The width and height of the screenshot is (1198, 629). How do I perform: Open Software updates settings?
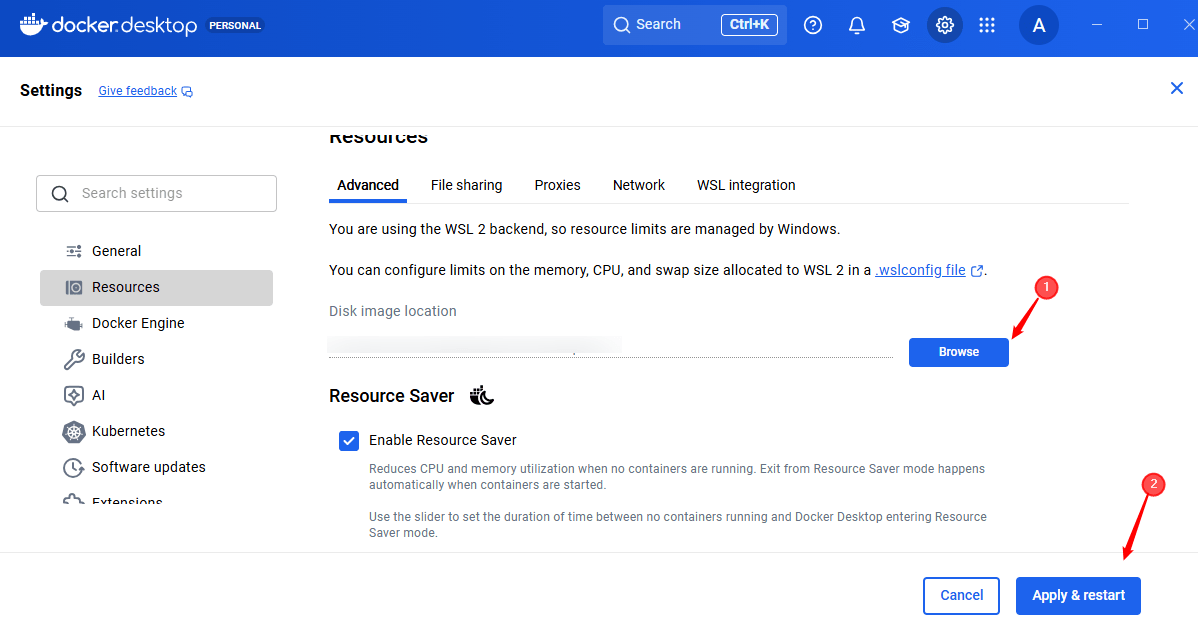point(148,467)
